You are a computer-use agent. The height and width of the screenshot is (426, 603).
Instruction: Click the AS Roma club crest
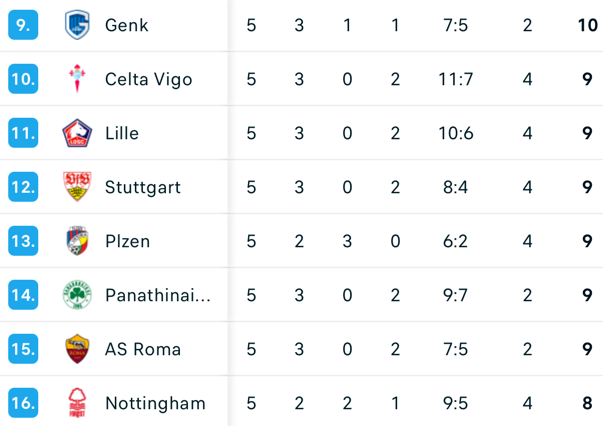77,349
